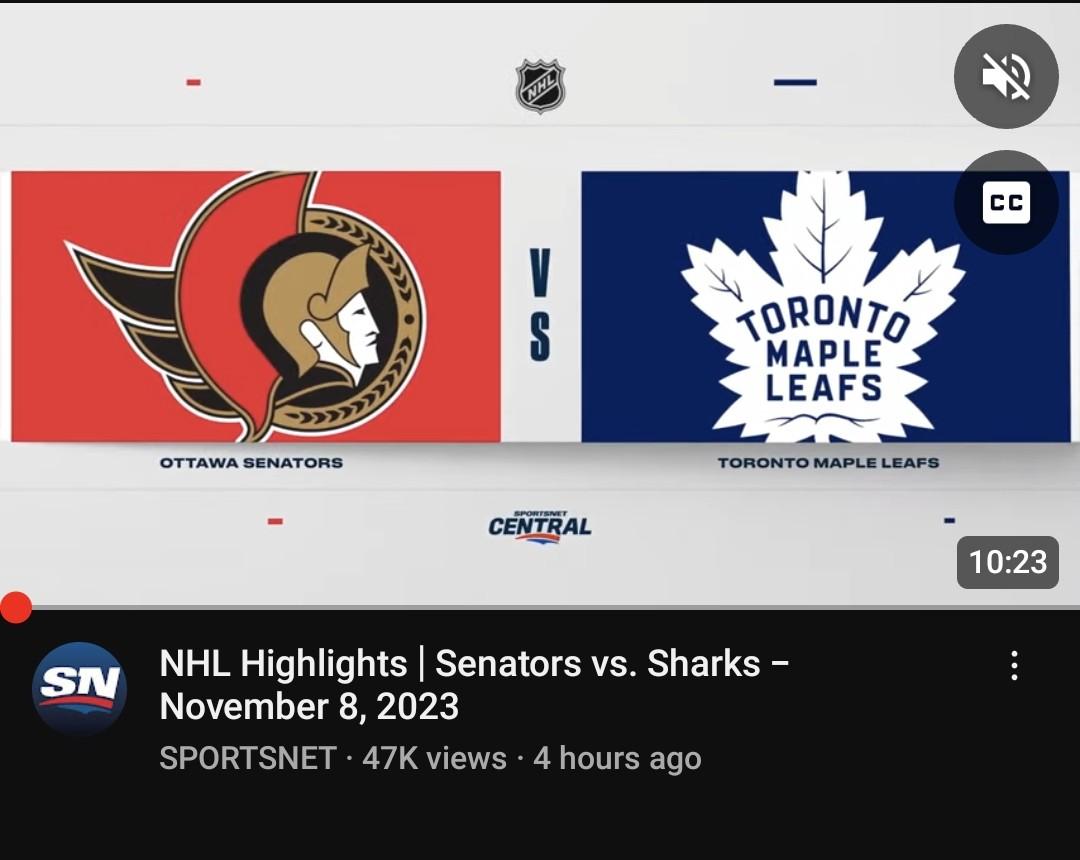Click the blue dash above the Maple Leafs panel

(795, 82)
